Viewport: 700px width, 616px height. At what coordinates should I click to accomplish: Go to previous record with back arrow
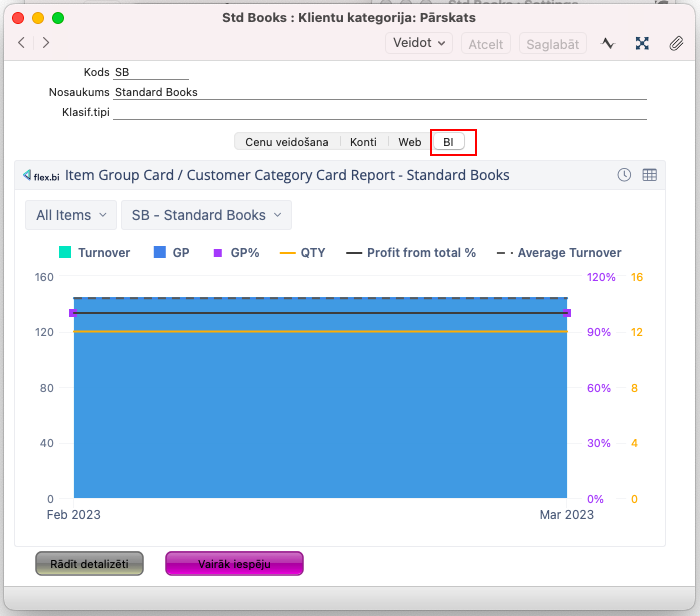tap(22, 43)
